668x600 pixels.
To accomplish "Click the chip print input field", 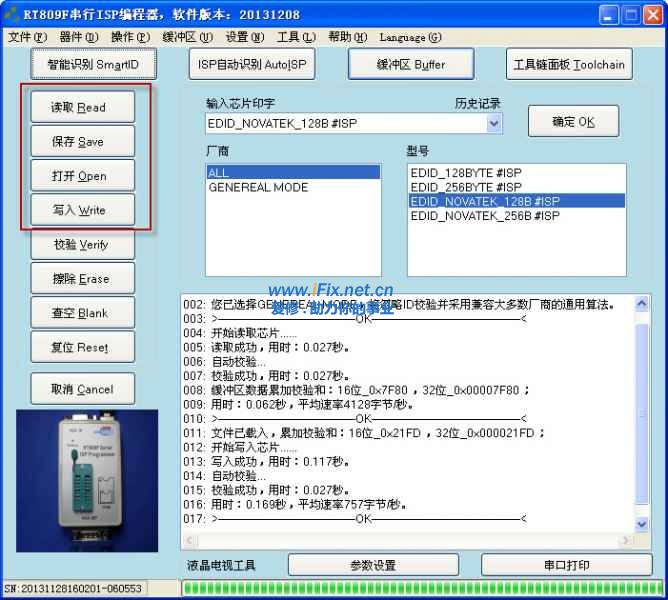I will click(x=344, y=123).
